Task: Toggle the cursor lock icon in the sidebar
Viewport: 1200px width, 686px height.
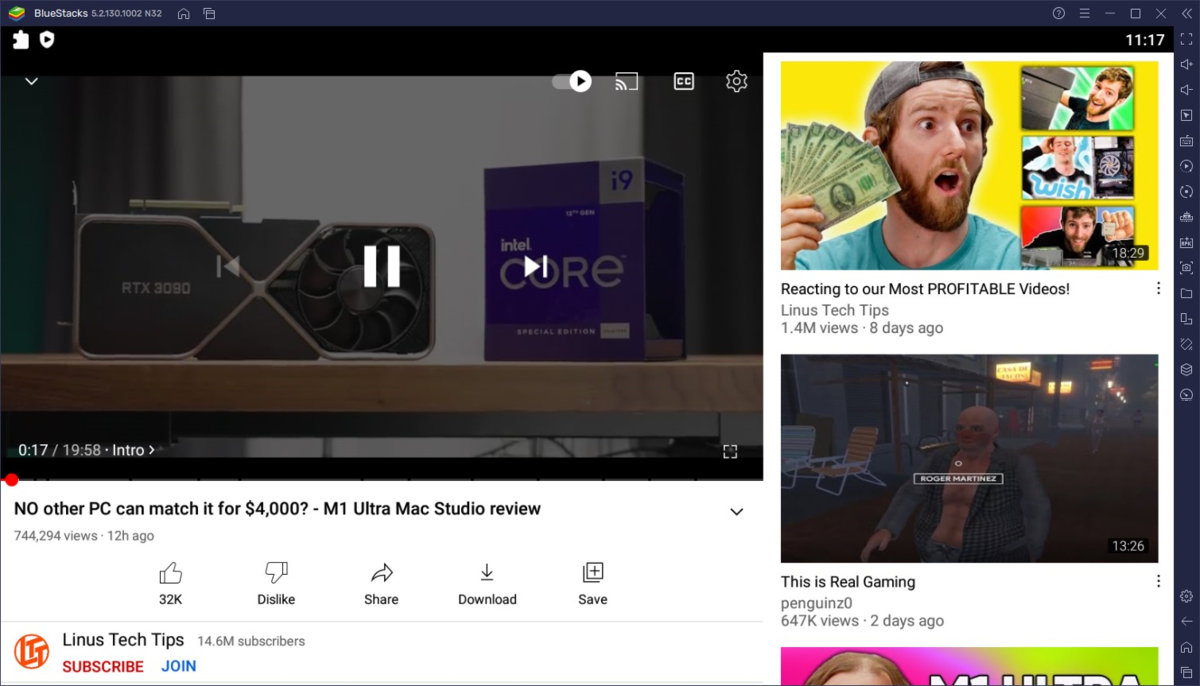Action: coord(1186,115)
